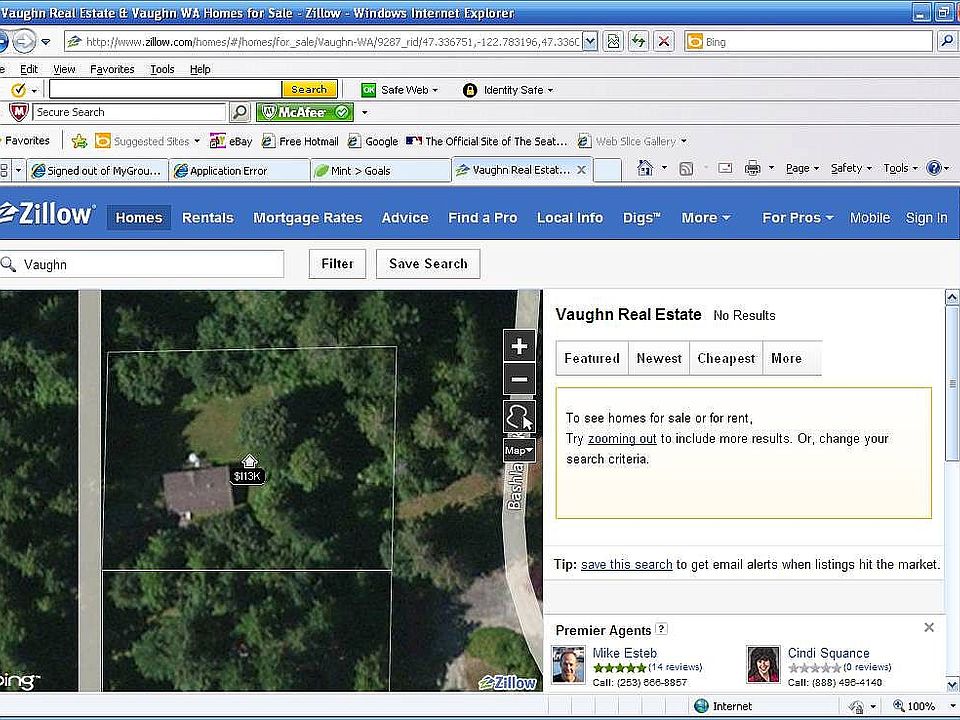Switch to the Application Error tab
960x720 pixels.
pos(239,171)
